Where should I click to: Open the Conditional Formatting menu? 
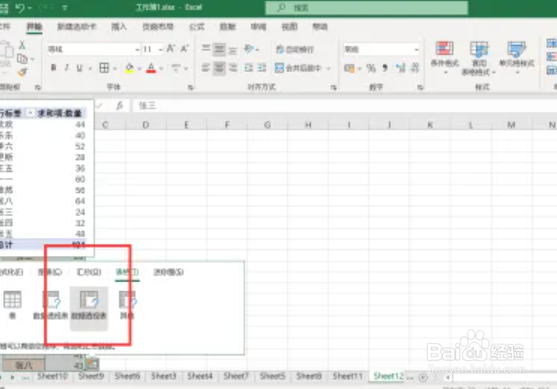[x=445, y=58]
